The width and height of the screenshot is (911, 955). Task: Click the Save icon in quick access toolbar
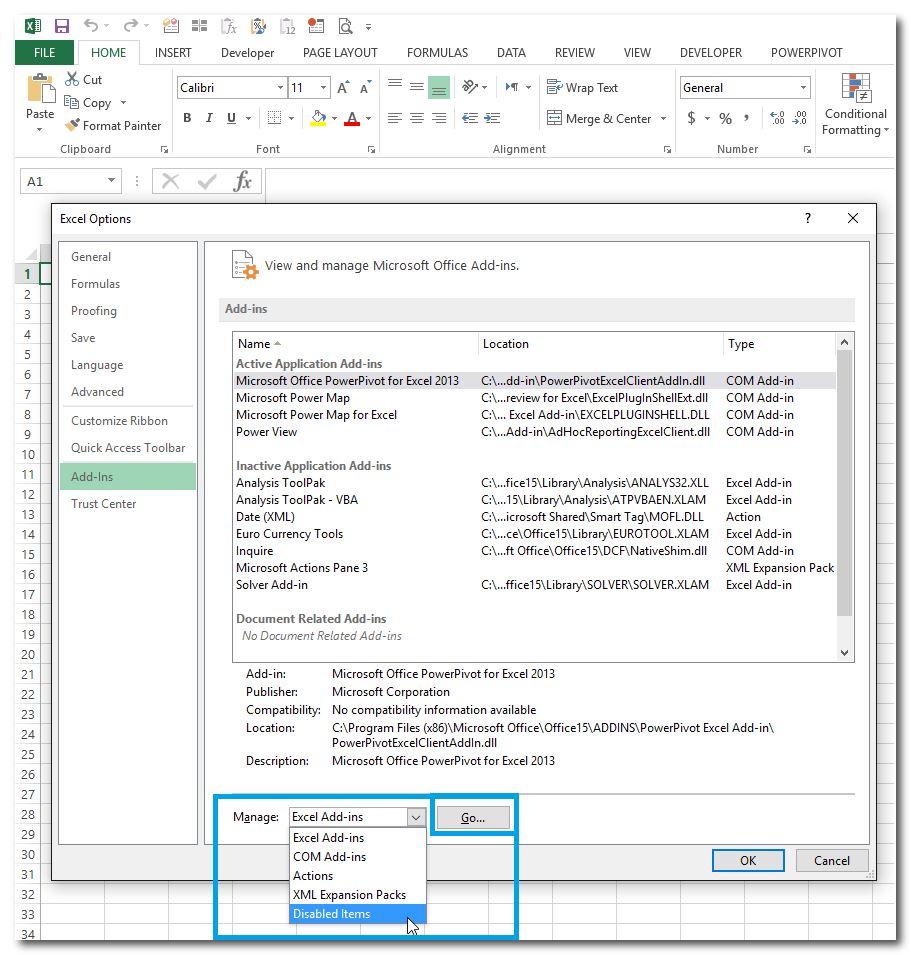pos(62,26)
